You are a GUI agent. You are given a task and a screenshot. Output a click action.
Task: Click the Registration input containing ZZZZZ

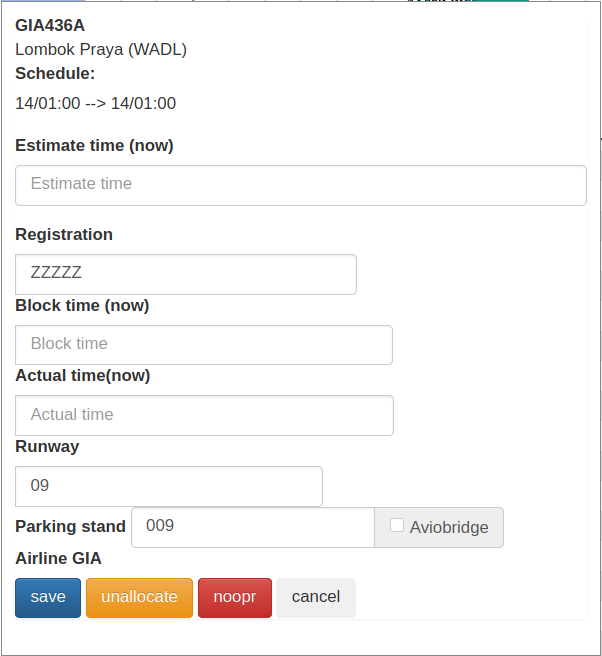(x=185, y=273)
